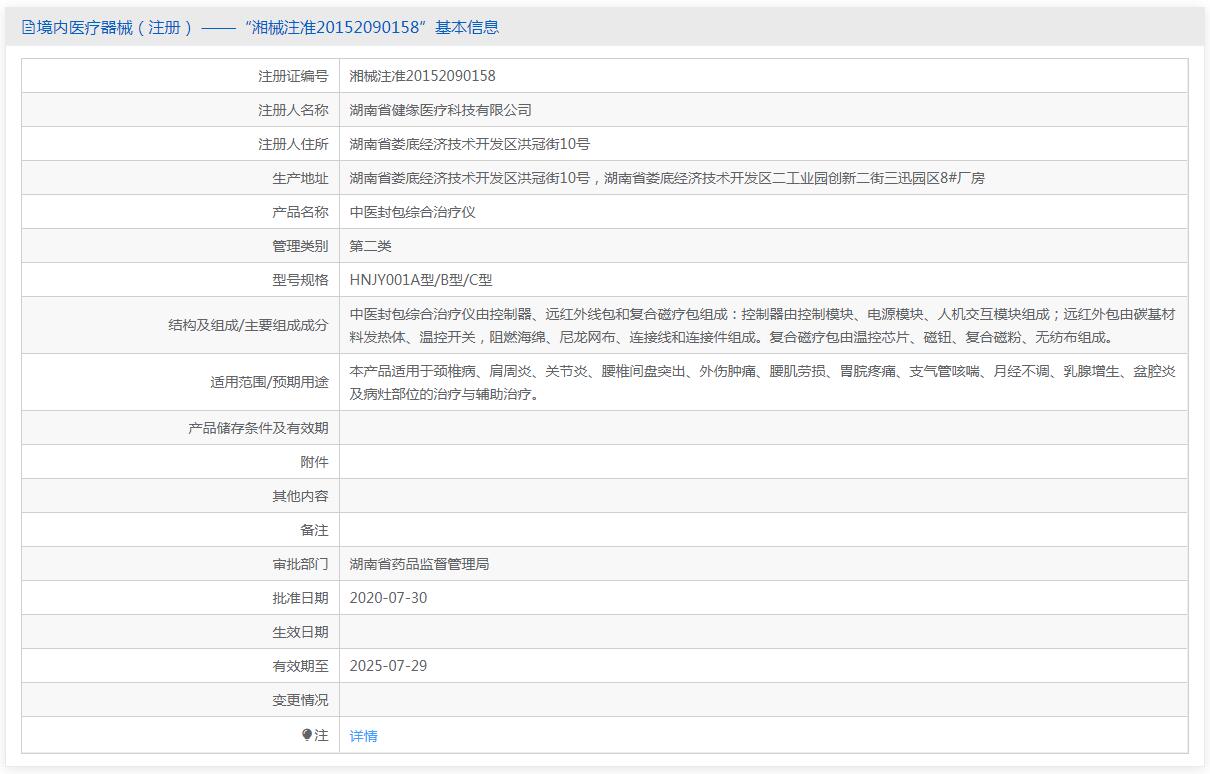Click management category value 第二类
The width and height of the screenshot is (1210, 774).
click(370, 246)
